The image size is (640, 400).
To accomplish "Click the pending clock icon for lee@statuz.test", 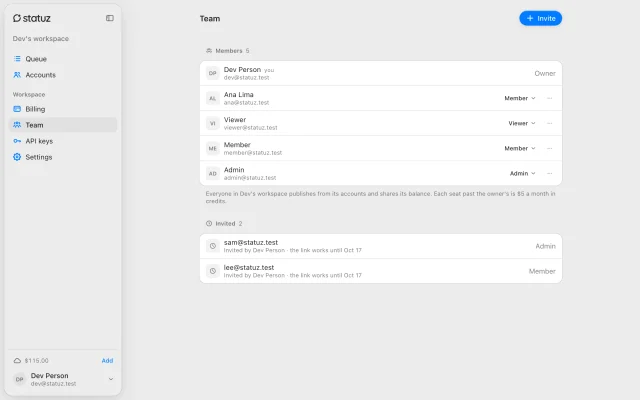I will 213,271.
